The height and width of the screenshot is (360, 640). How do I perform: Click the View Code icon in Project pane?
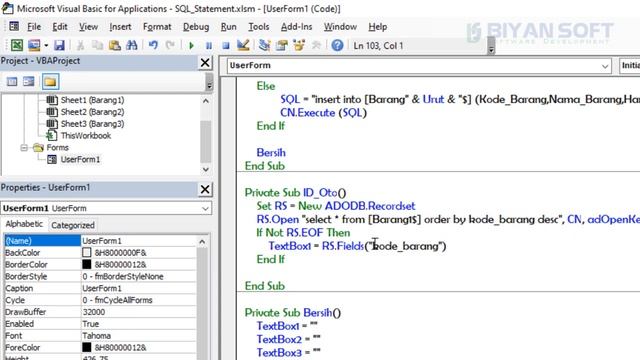pyautogui.click(x=12, y=82)
